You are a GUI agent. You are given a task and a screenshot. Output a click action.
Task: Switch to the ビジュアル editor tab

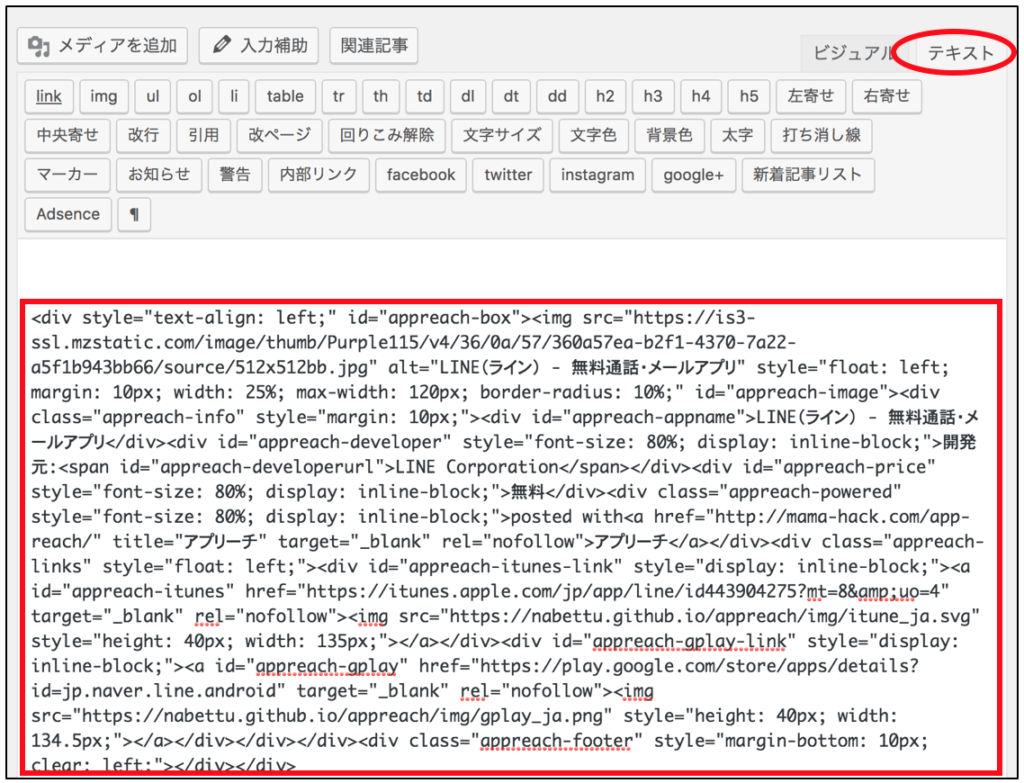coord(852,53)
